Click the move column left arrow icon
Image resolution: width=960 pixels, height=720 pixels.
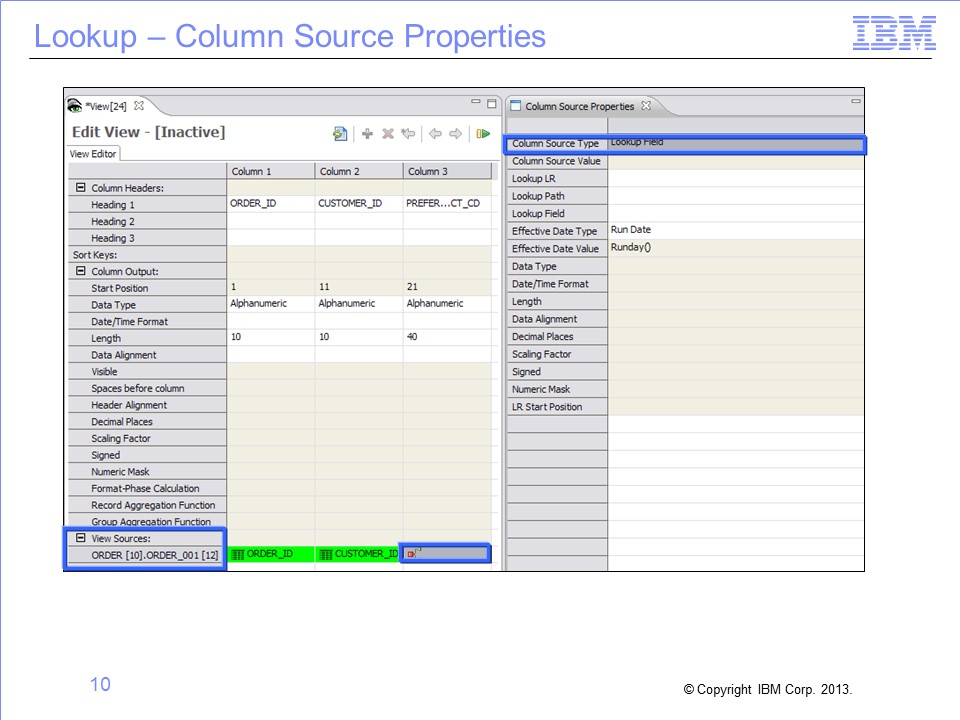point(435,133)
